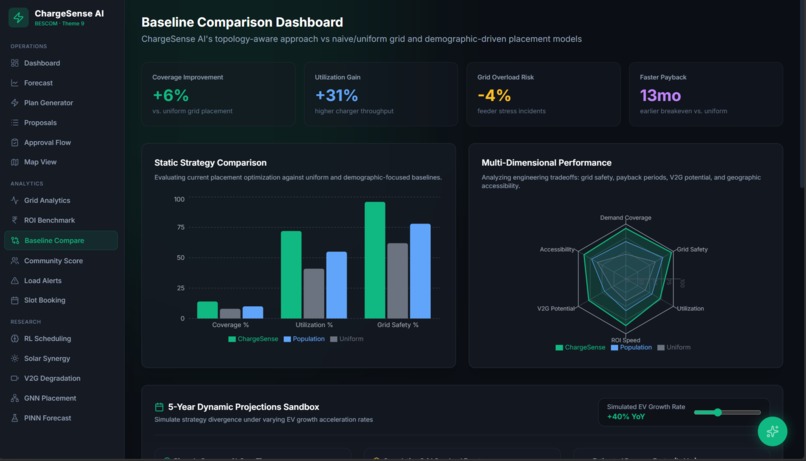Toggle ChargeSense series in the bar chart legend
The image size is (806, 461).
[x=253, y=339]
